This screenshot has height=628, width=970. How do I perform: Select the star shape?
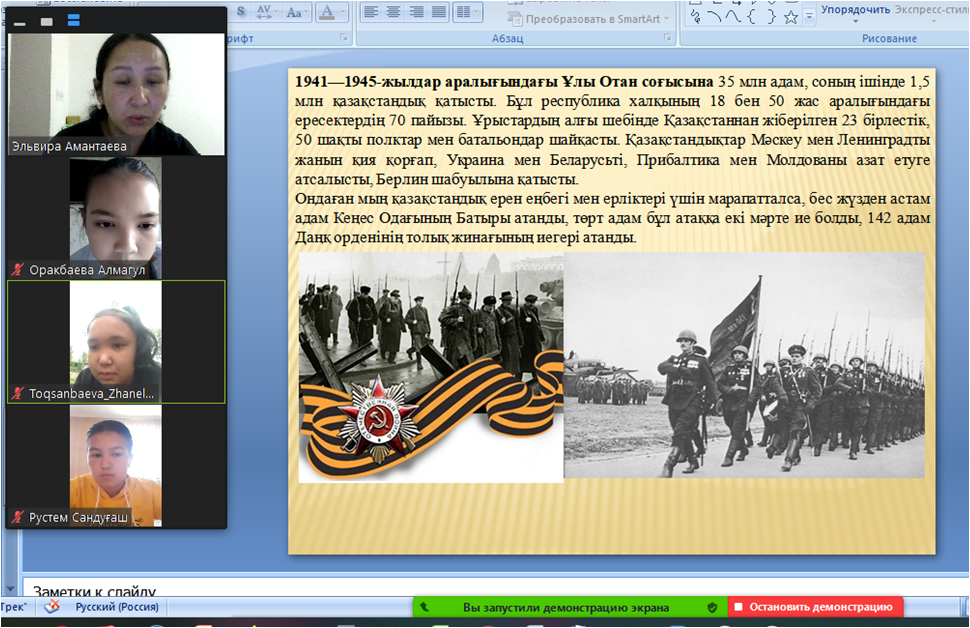click(x=790, y=17)
